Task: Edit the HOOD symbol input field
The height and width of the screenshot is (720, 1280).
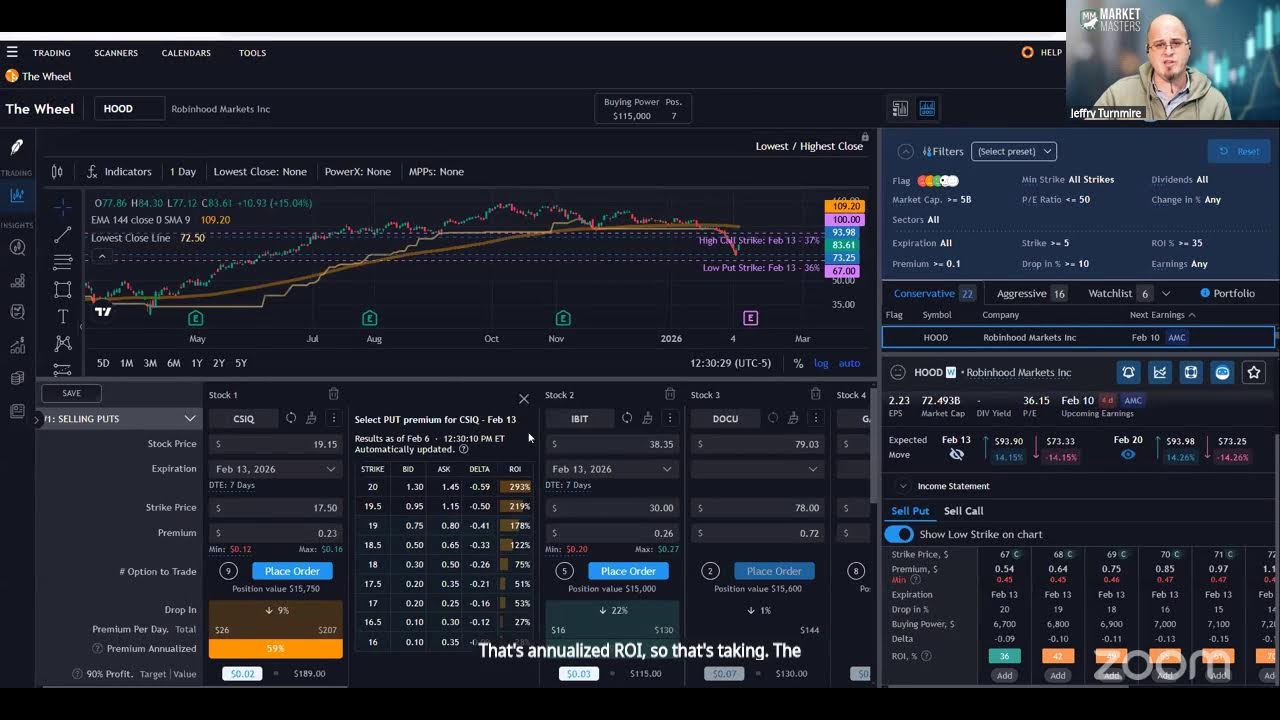Action: [129, 109]
